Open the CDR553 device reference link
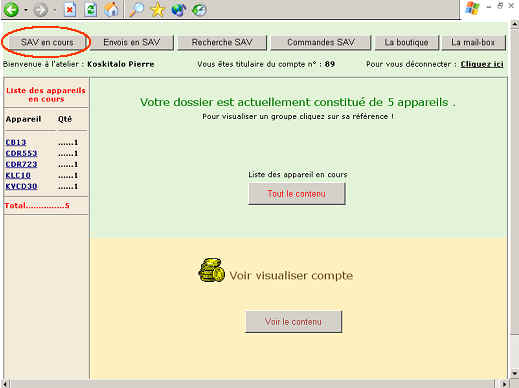 tap(21, 153)
